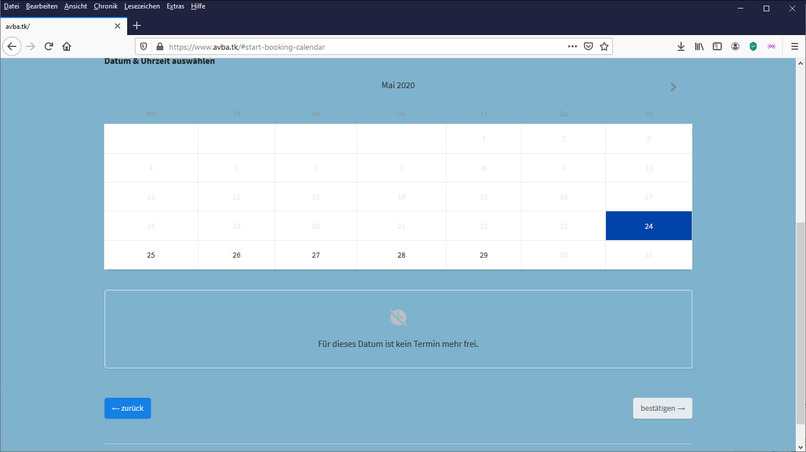Image resolution: width=806 pixels, height=452 pixels.
Task: Click the 'Datum & Uhrzeit auswählen' heading
Action: (159, 61)
